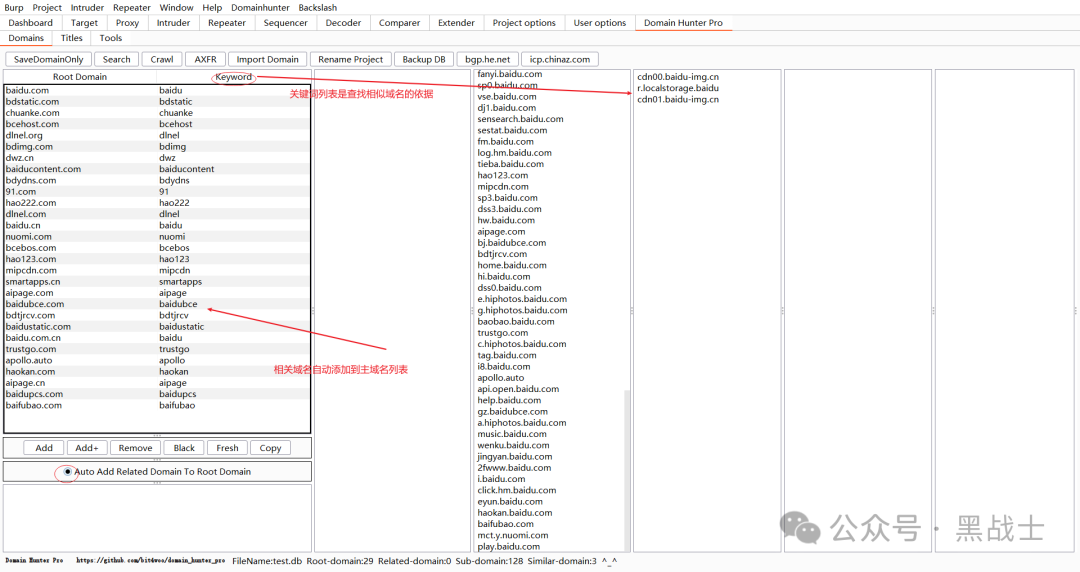Select wenku.baidu.com in subdomain list
The width and height of the screenshot is (1080, 572).
513,445
